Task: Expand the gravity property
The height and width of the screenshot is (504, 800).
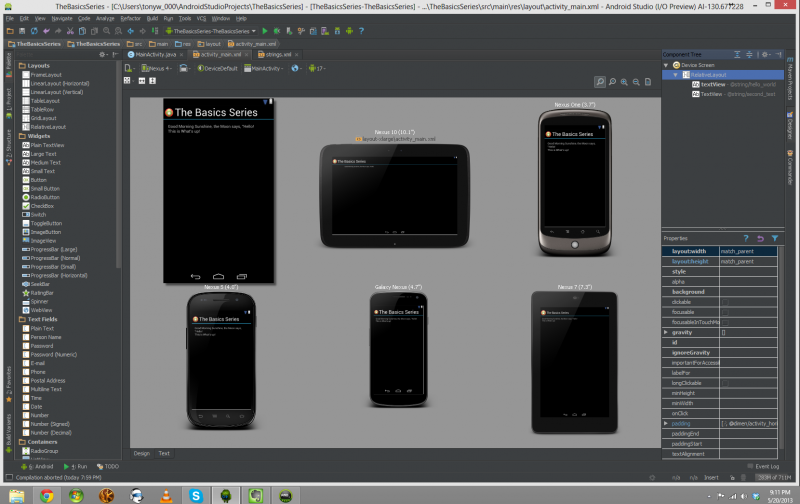Action: point(666,332)
